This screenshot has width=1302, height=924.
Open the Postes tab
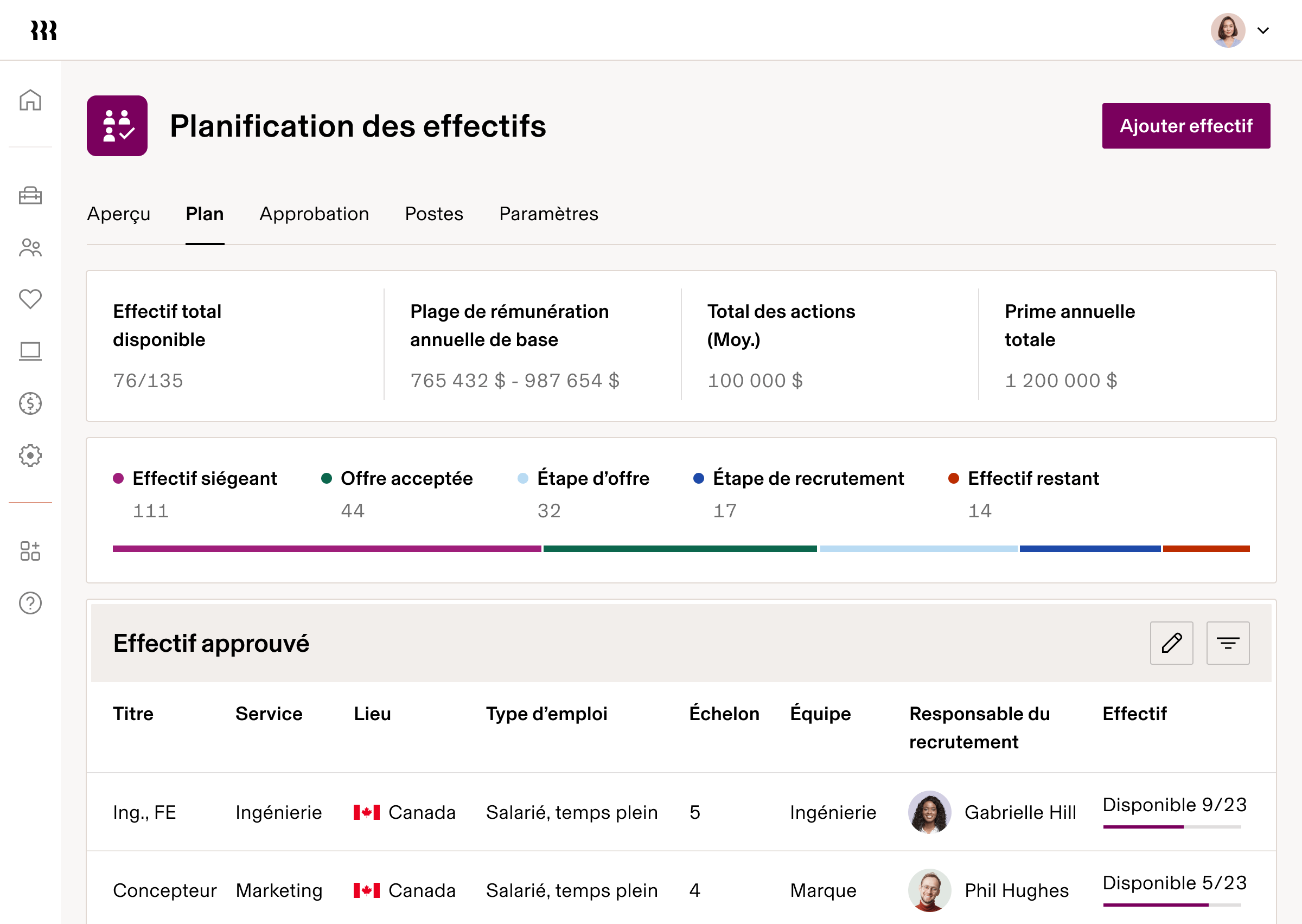[433, 214]
